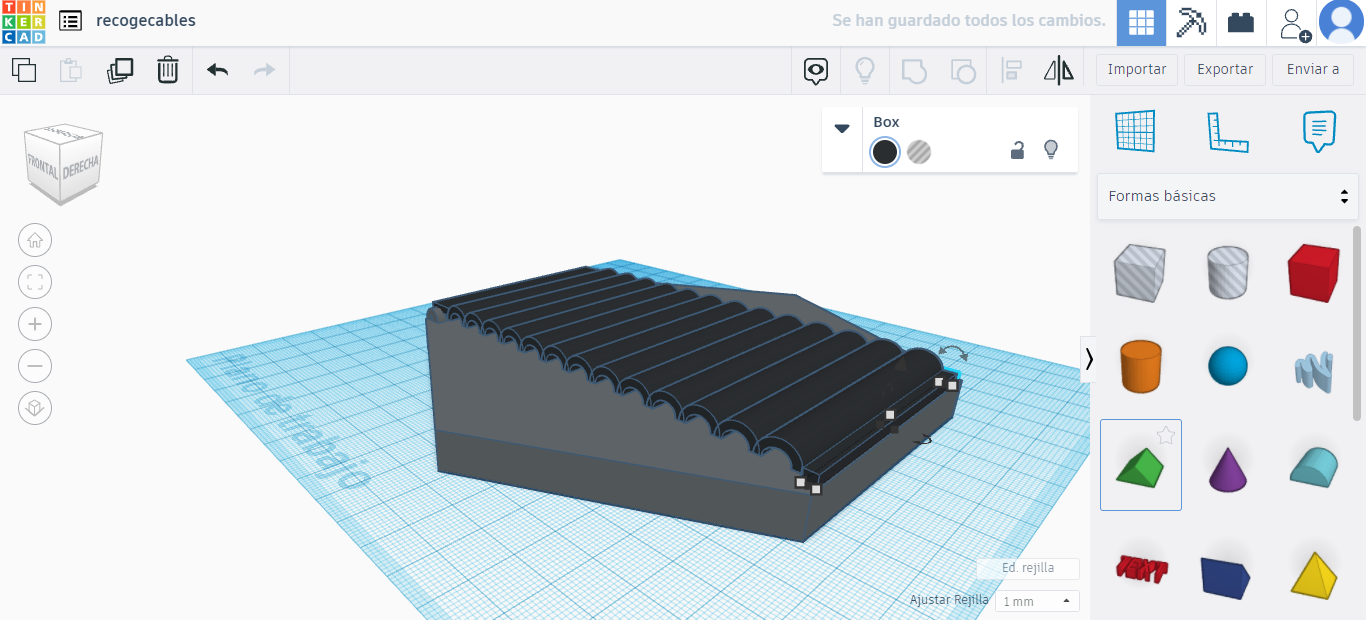Toggle the lock editing icon
Image resolution: width=1366 pixels, height=620 pixels.
tap(1017, 151)
